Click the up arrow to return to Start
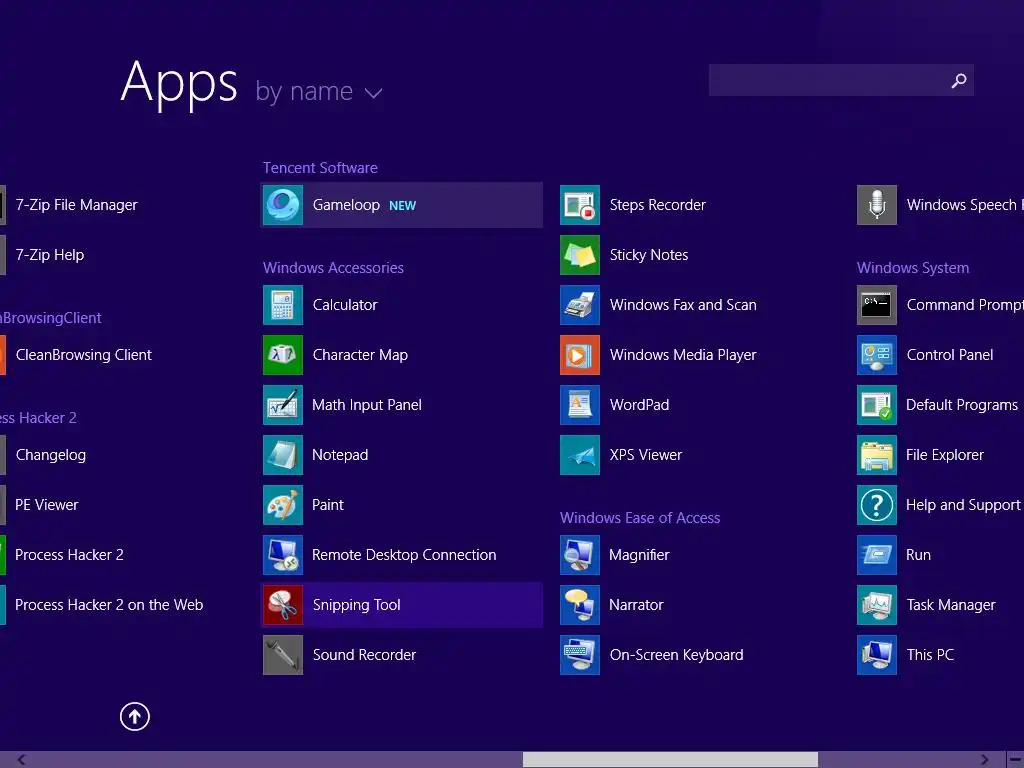1024x768 pixels. coord(135,716)
